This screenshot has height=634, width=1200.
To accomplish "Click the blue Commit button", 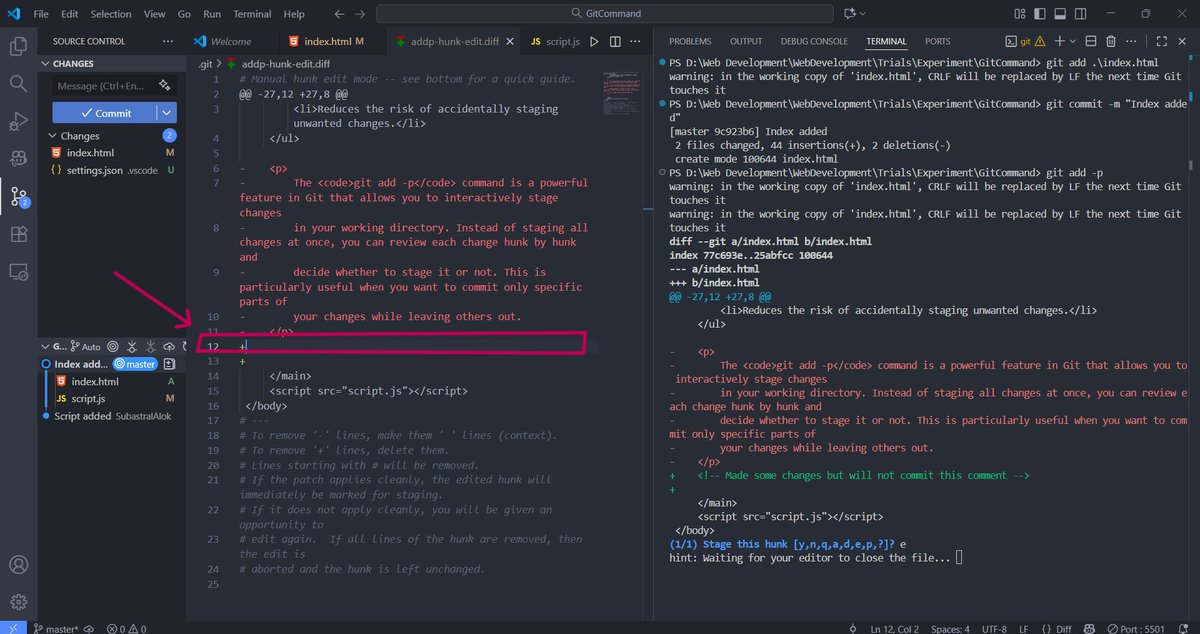I will click(x=105, y=113).
